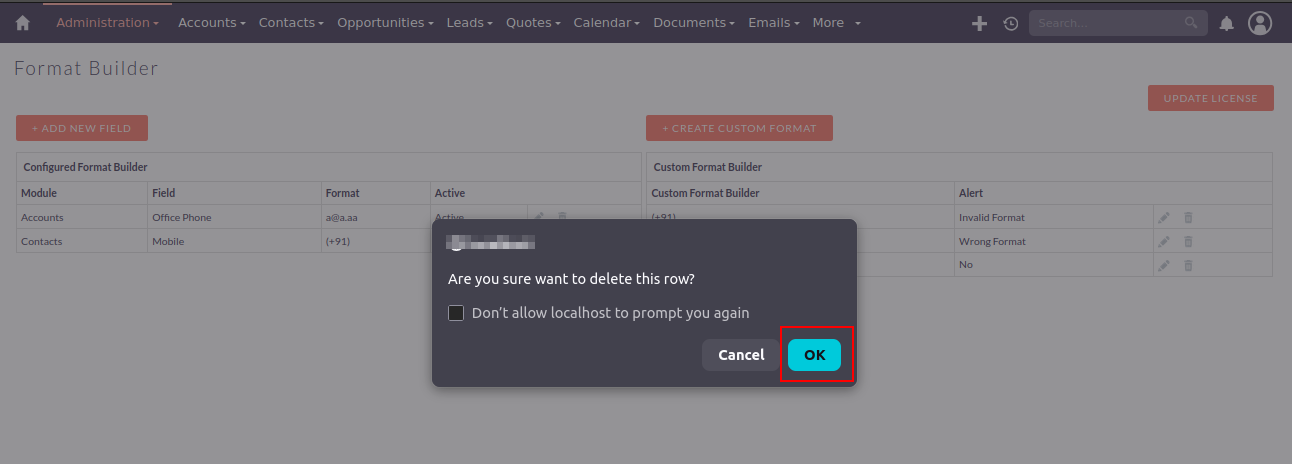Open the recently viewed history icon
The image size is (1292, 464).
pos(1011,23)
